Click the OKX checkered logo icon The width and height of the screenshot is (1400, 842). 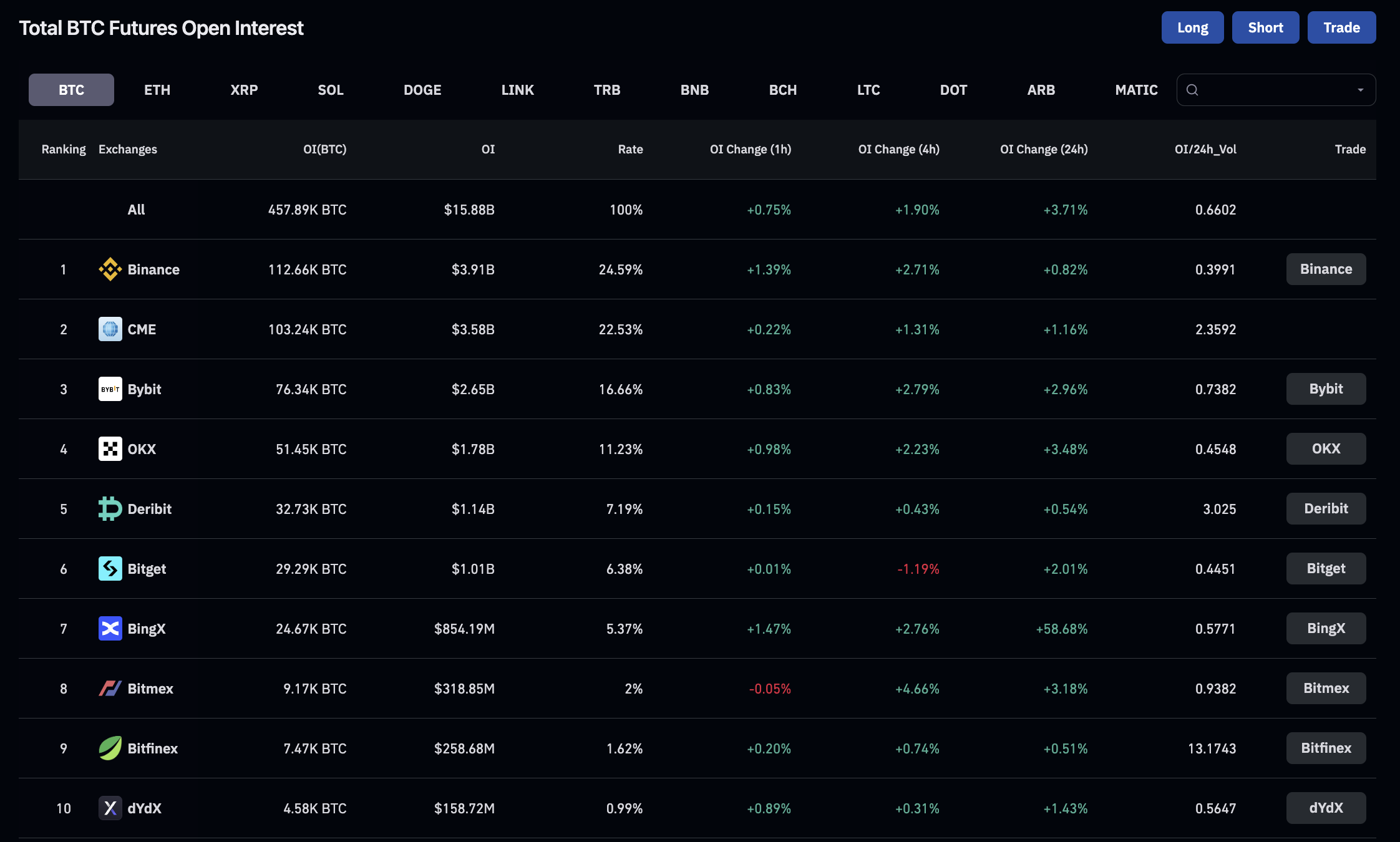point(110,449)
